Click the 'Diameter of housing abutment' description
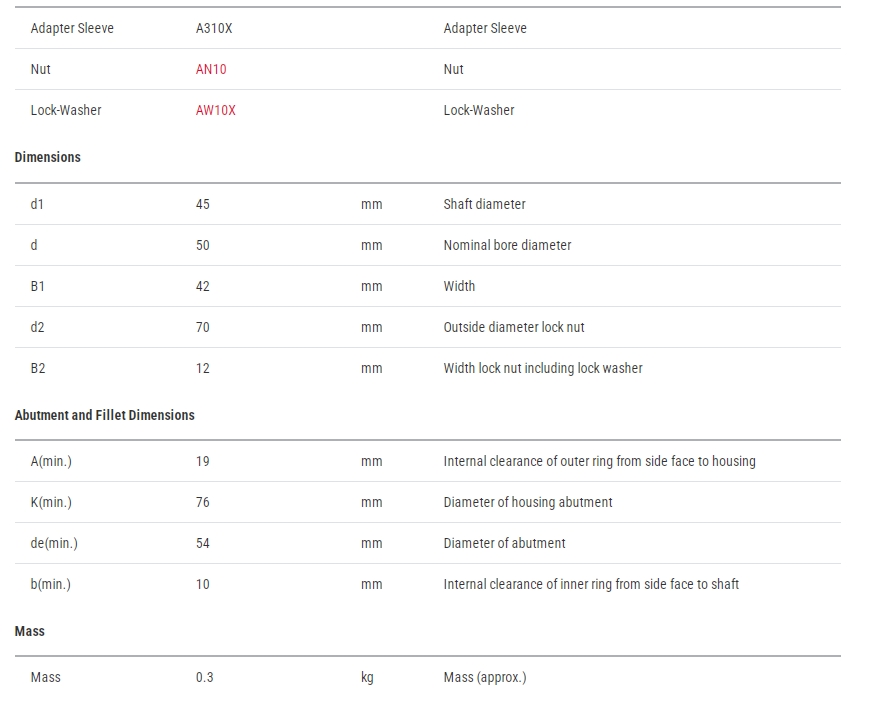 point(528,502)
